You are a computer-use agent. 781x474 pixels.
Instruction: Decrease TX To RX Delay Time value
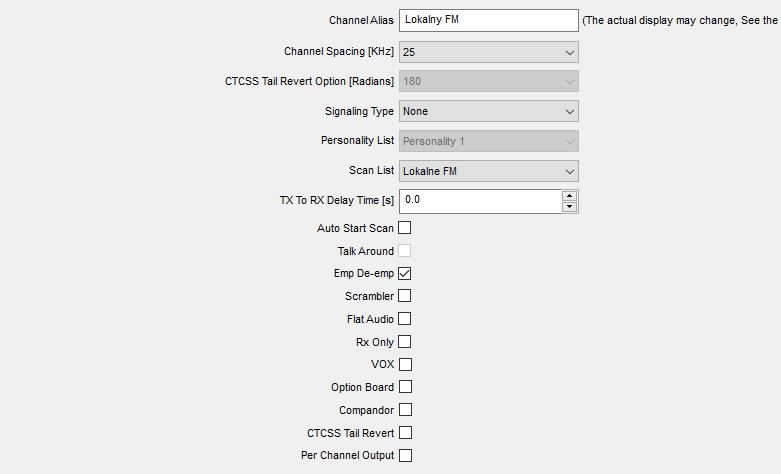(x=569, y=207)
